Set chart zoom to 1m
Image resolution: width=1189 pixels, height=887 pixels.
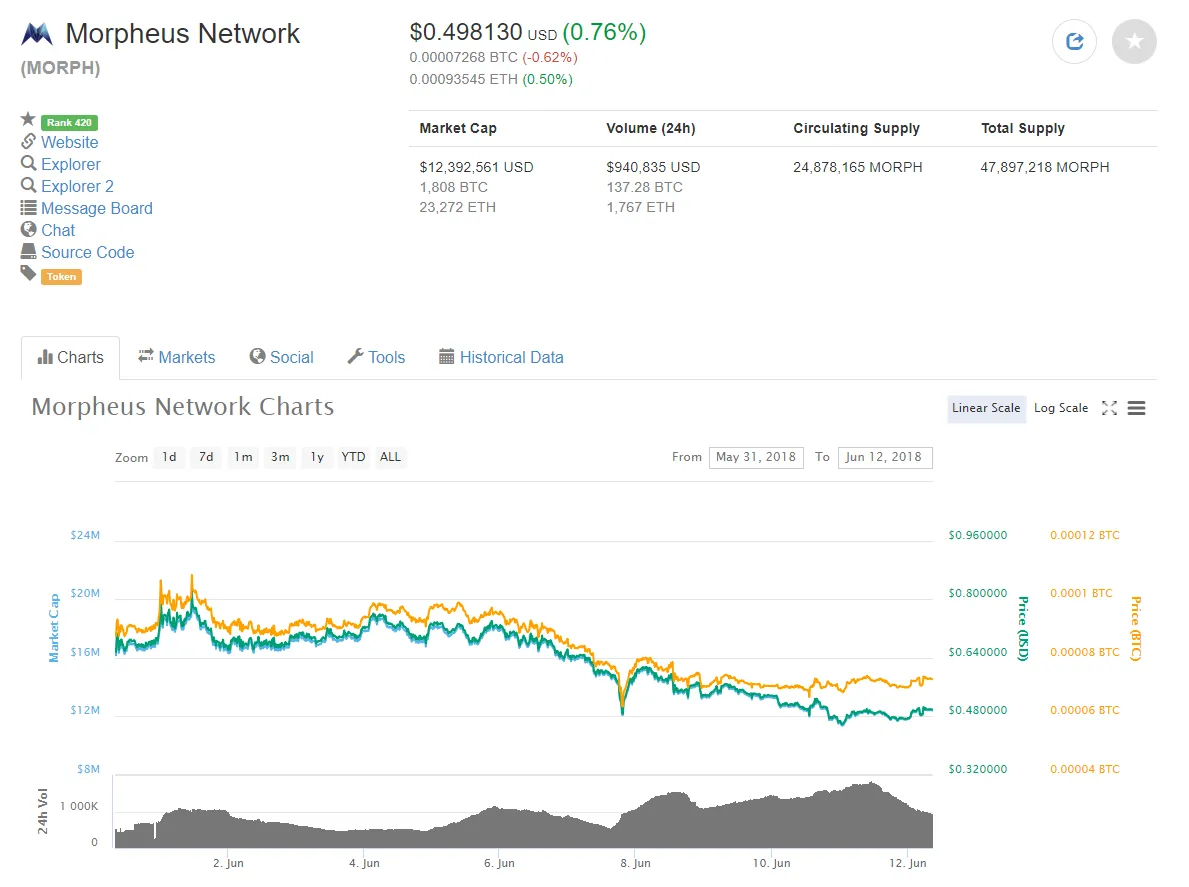[243, 457]
